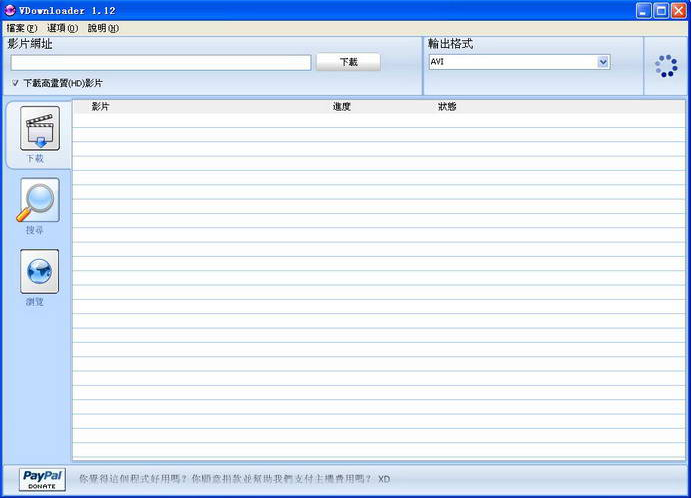The image size is (692, 498).
Task: Click the donation message text at the bottom
Action: pos(234,479)
